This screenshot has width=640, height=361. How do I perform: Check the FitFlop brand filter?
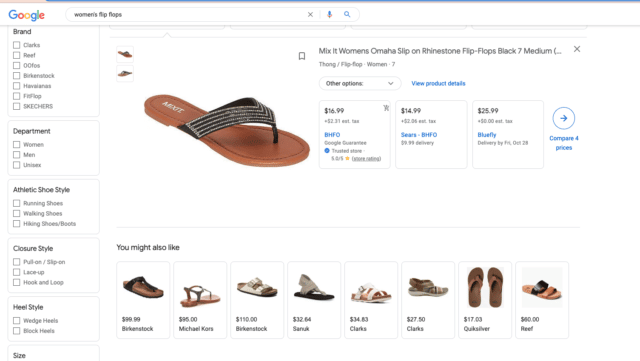tap(16, 96)
